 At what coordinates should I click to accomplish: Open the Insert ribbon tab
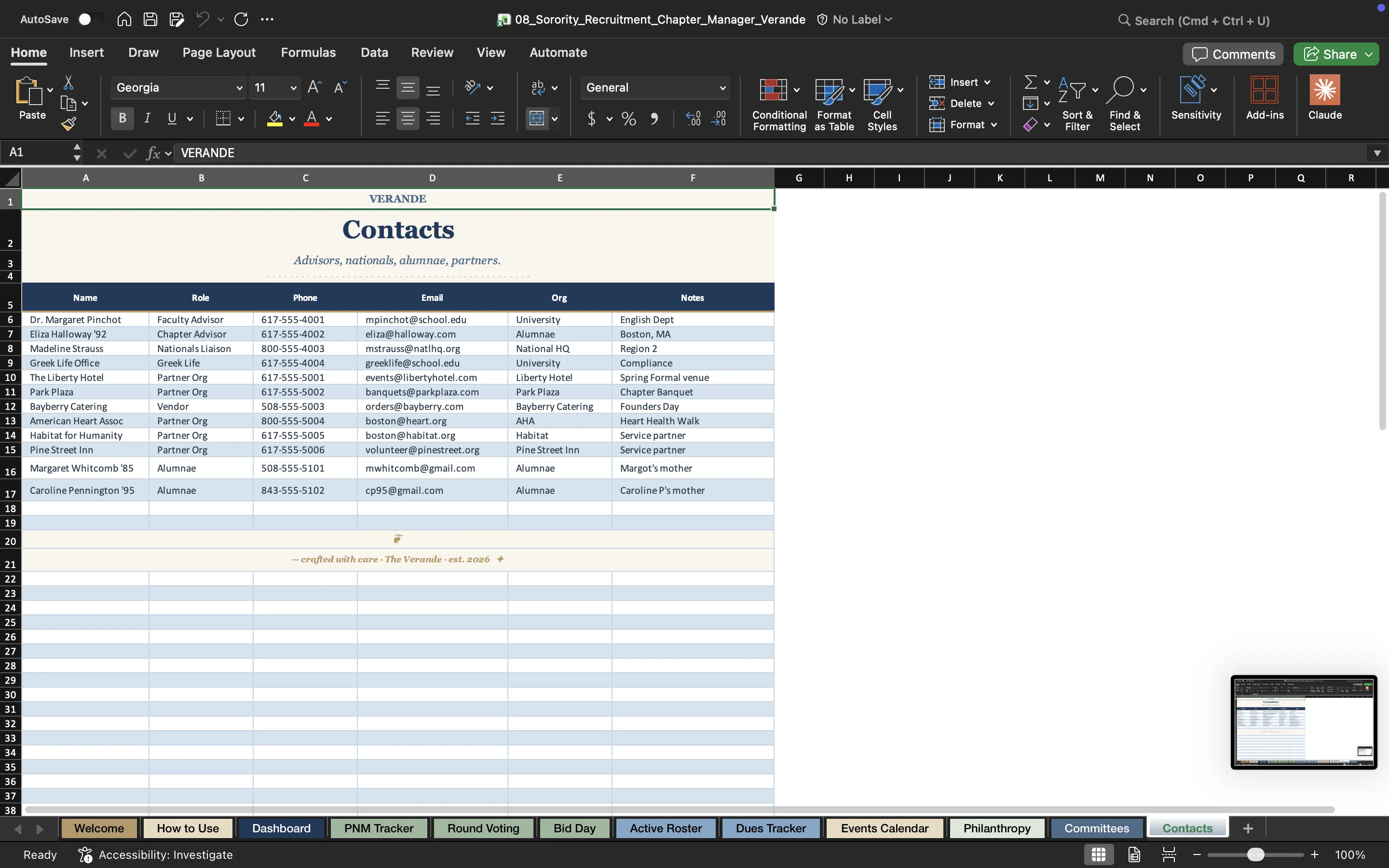pos(87,52)
